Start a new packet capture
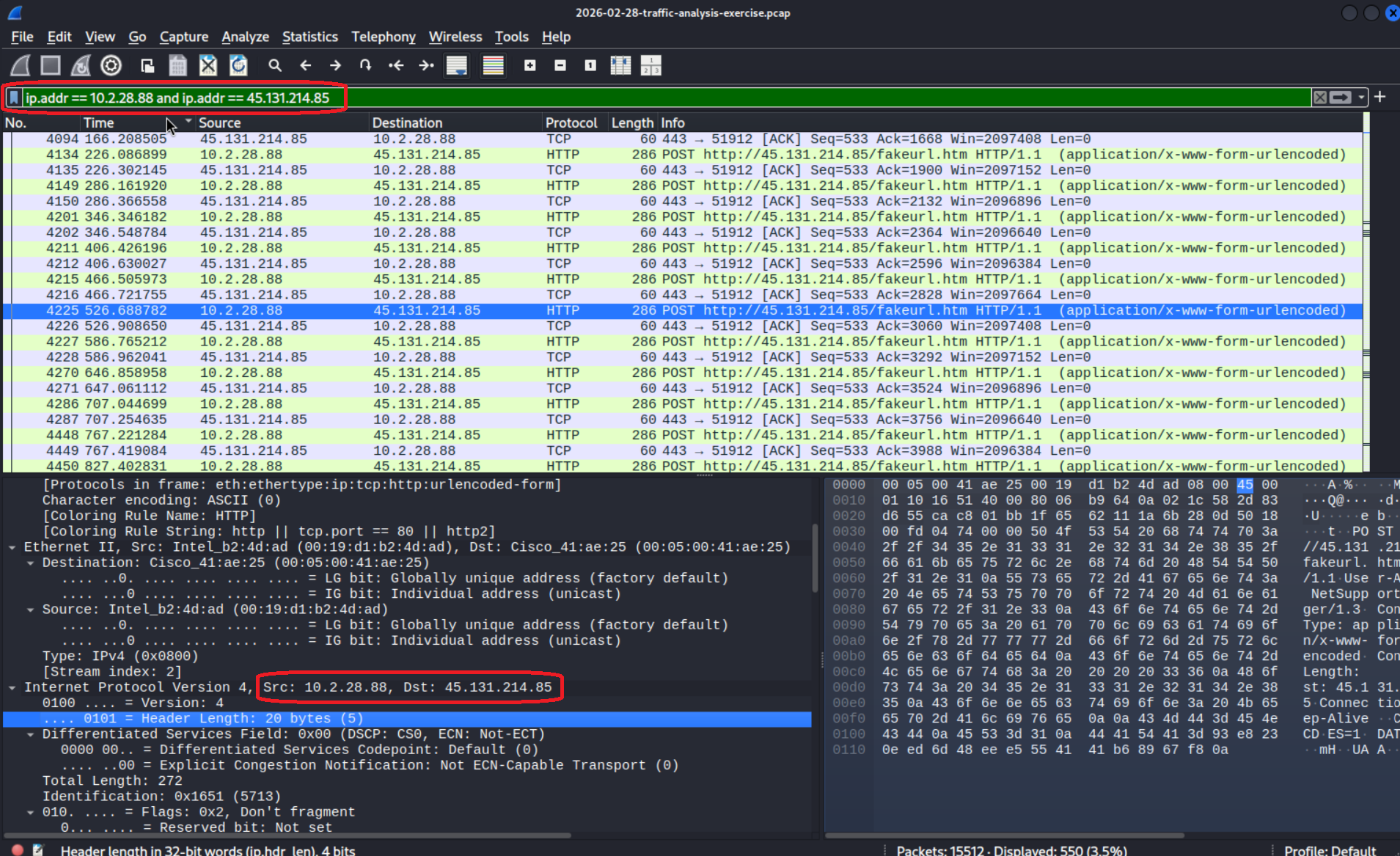Image resolution: width=1400 pixels, height=856 pixels. point(21,66)
